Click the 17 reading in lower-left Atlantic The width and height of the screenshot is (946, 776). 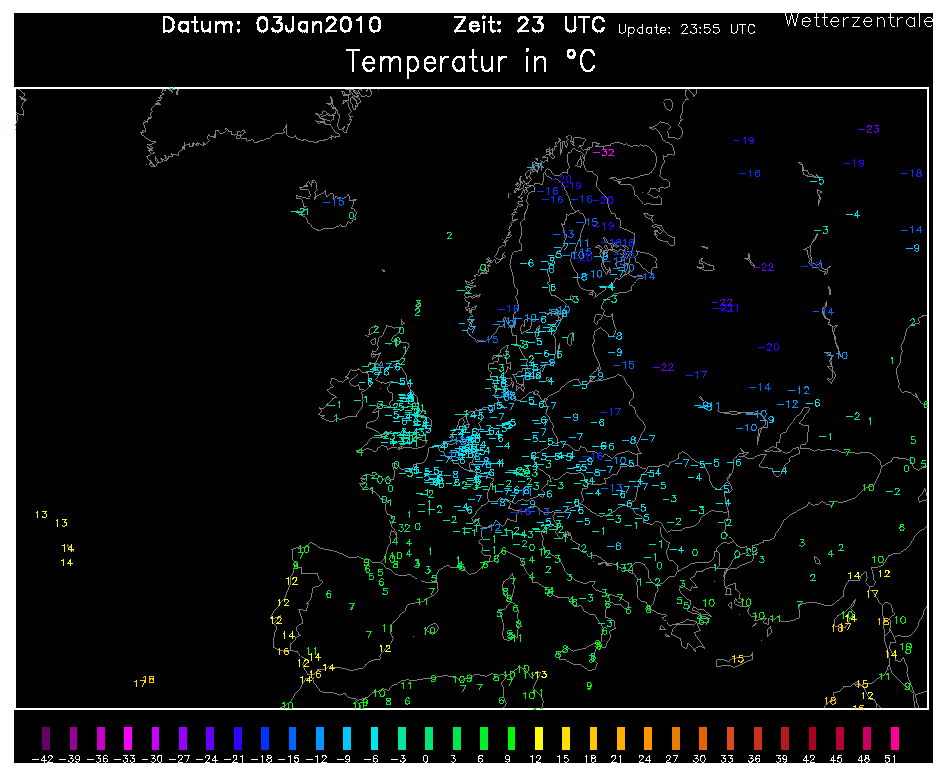click(x=139, y=684)
